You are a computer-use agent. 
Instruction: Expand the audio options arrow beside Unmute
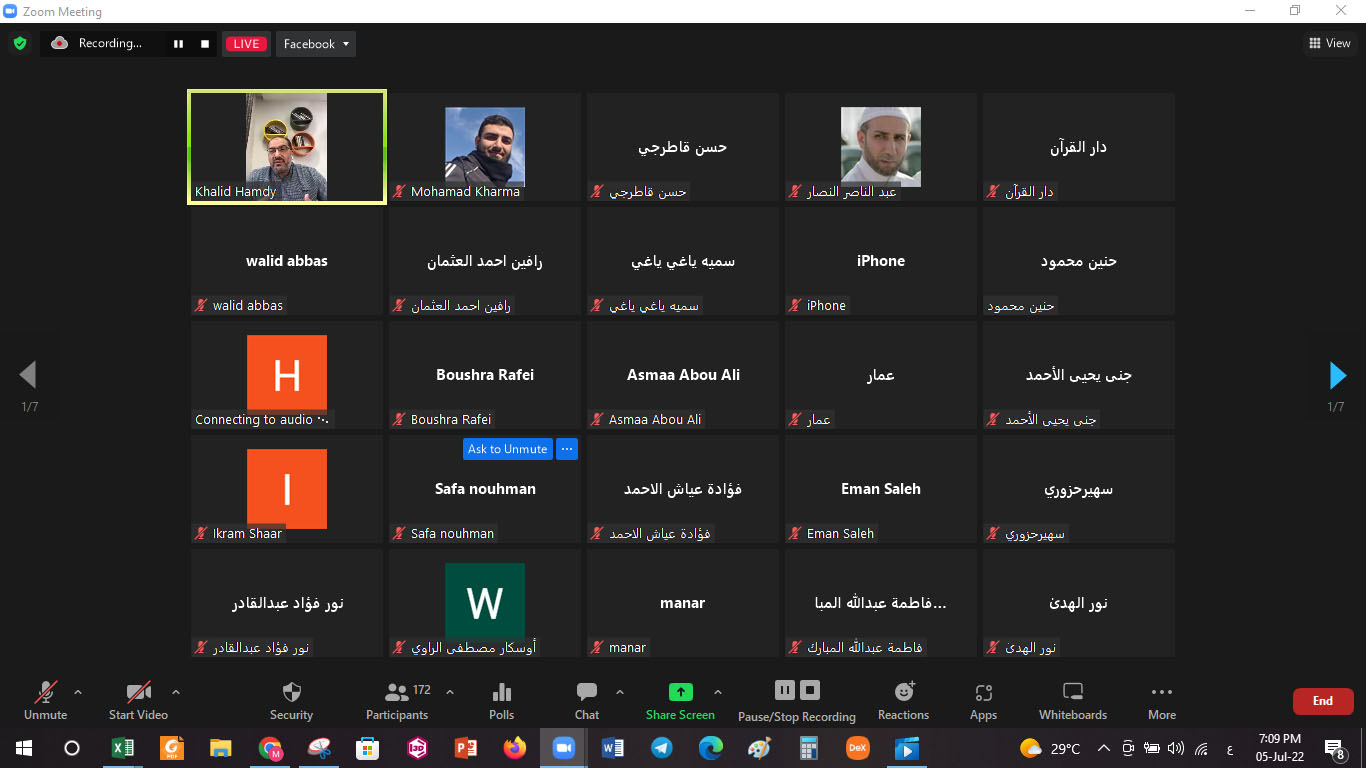pyautogui.click(x=78, y=691)
